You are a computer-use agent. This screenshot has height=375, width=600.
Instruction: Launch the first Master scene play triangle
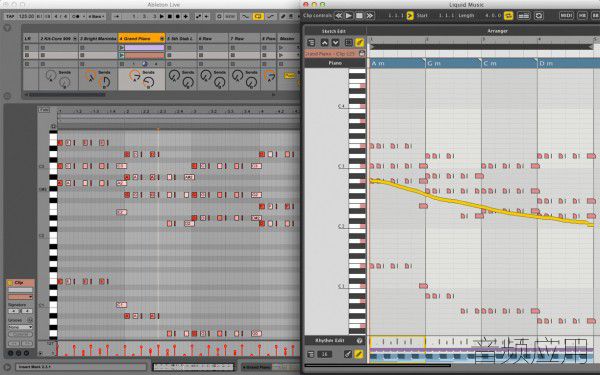pos(282,48)
